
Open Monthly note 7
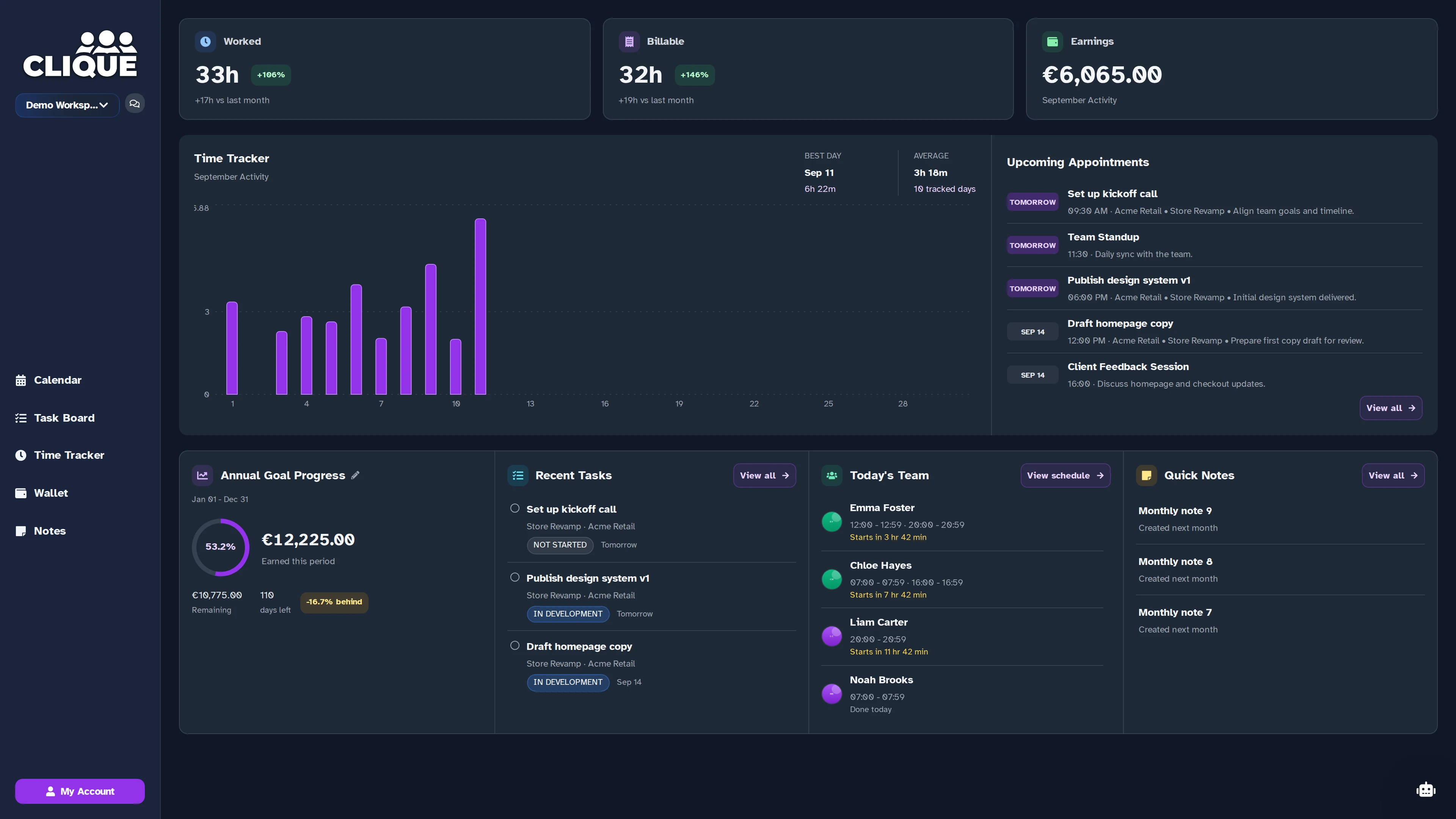(x=1280, y=621)
